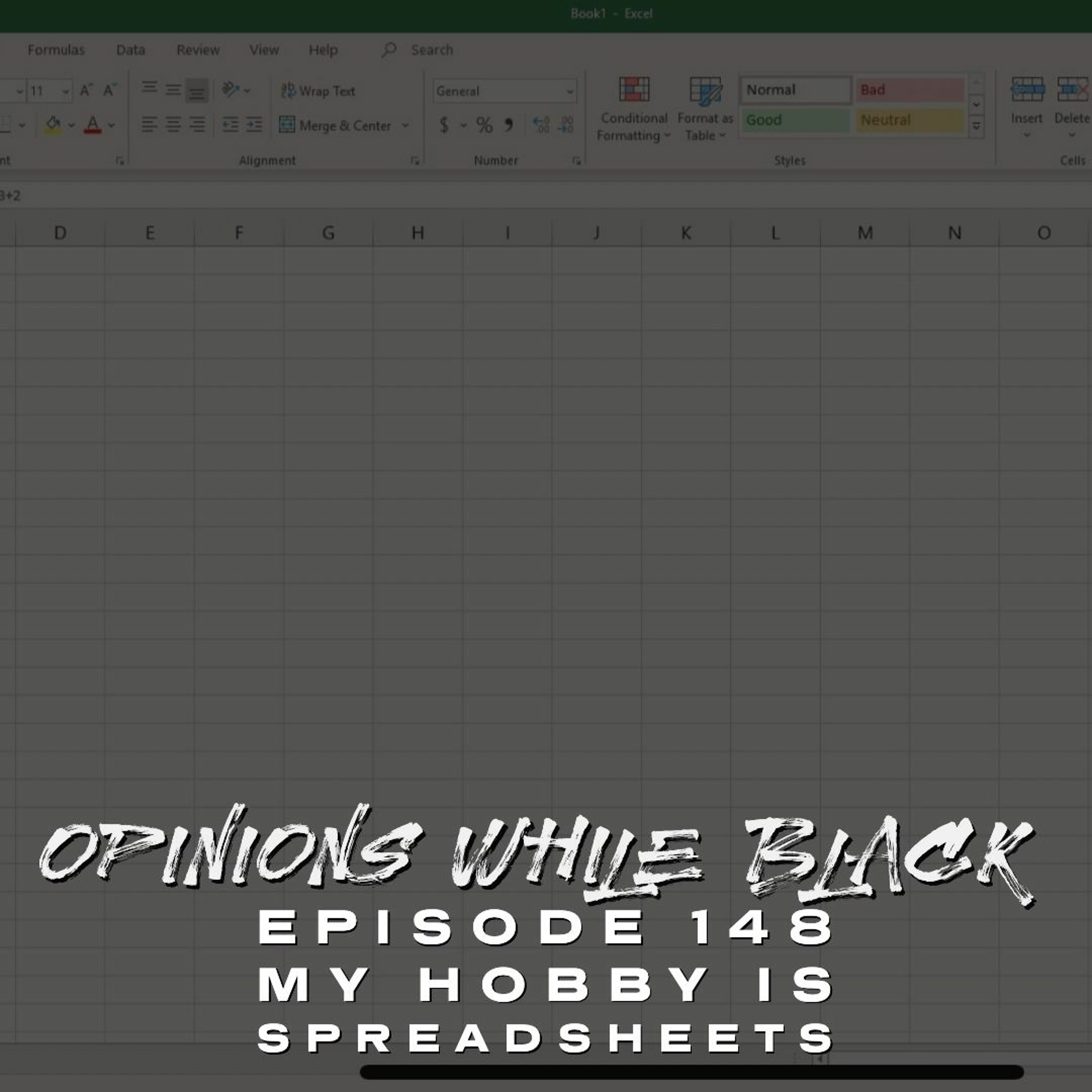This screenshot has height=1092, width=1092.
Task: Open the Formulas ribbon tab
Action: click(56, 50)
